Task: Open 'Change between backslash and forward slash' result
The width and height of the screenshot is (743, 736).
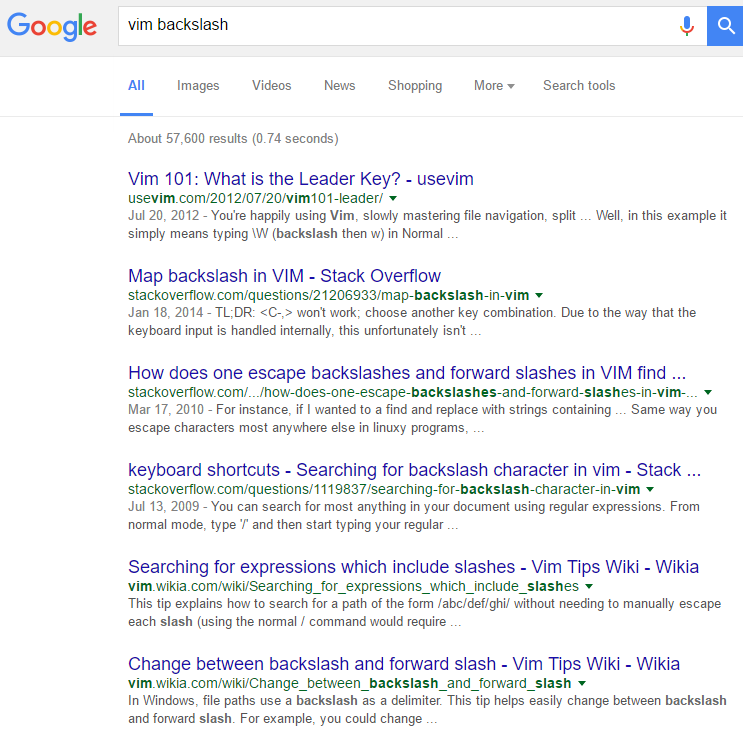Action: 404,664
